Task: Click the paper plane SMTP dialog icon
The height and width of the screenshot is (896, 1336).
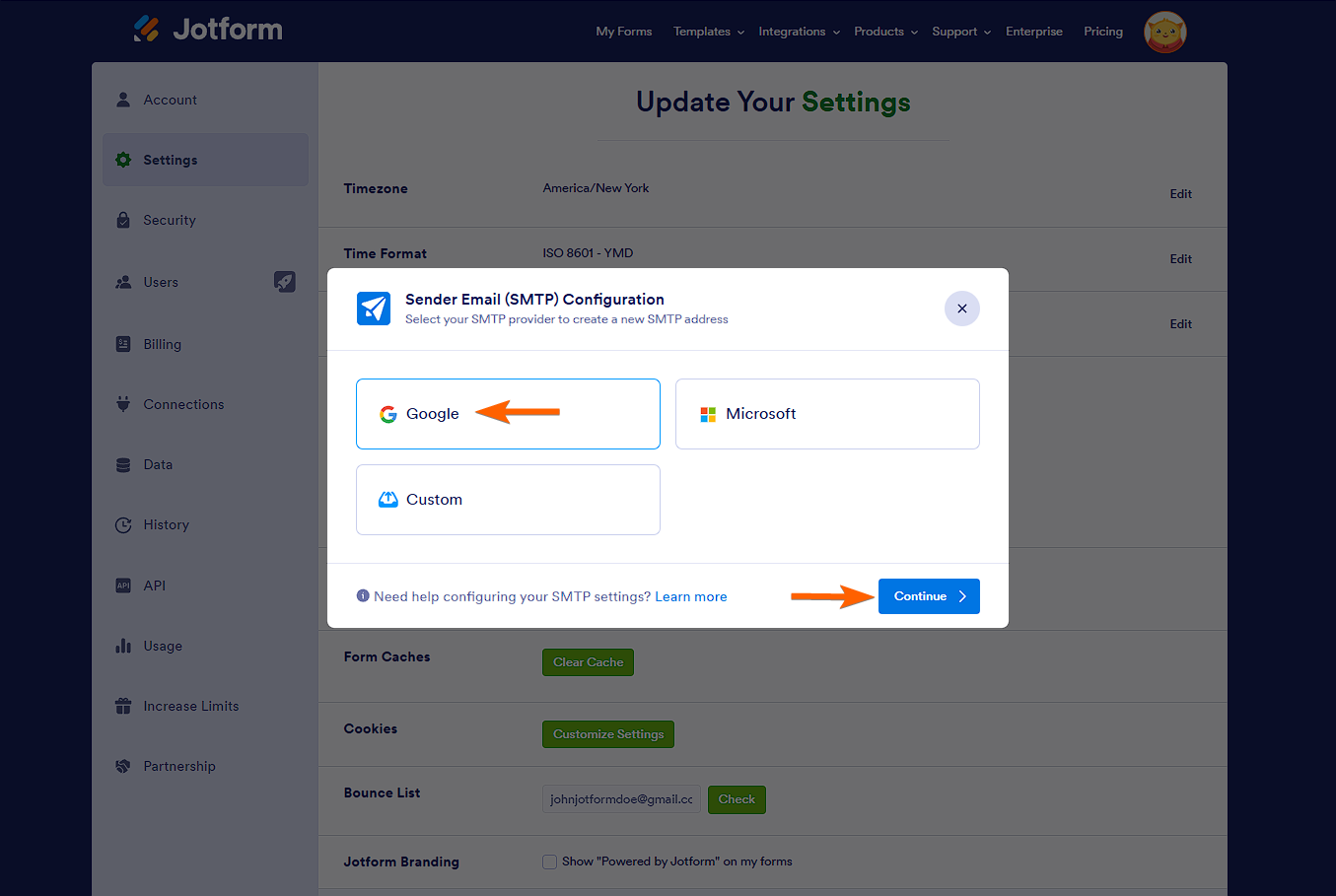Action: click(x=374, y=309)
